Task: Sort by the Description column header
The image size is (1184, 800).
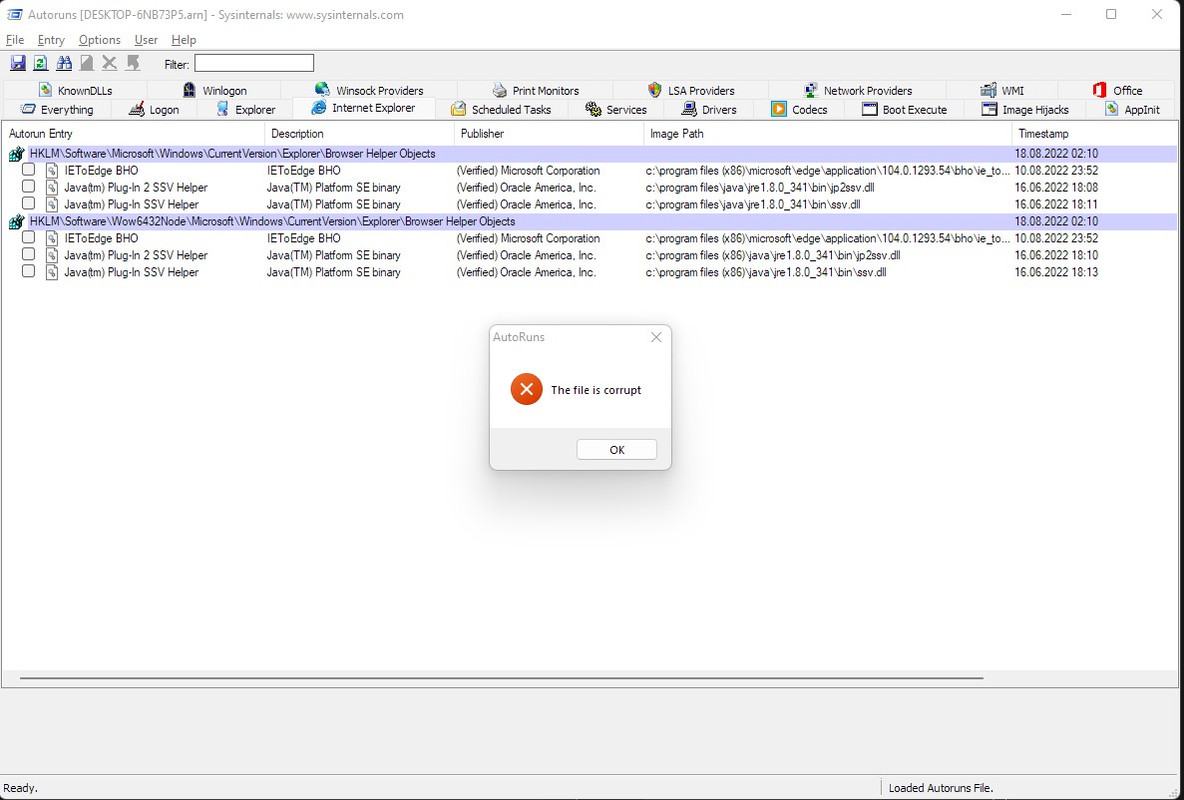Action: 359,134
